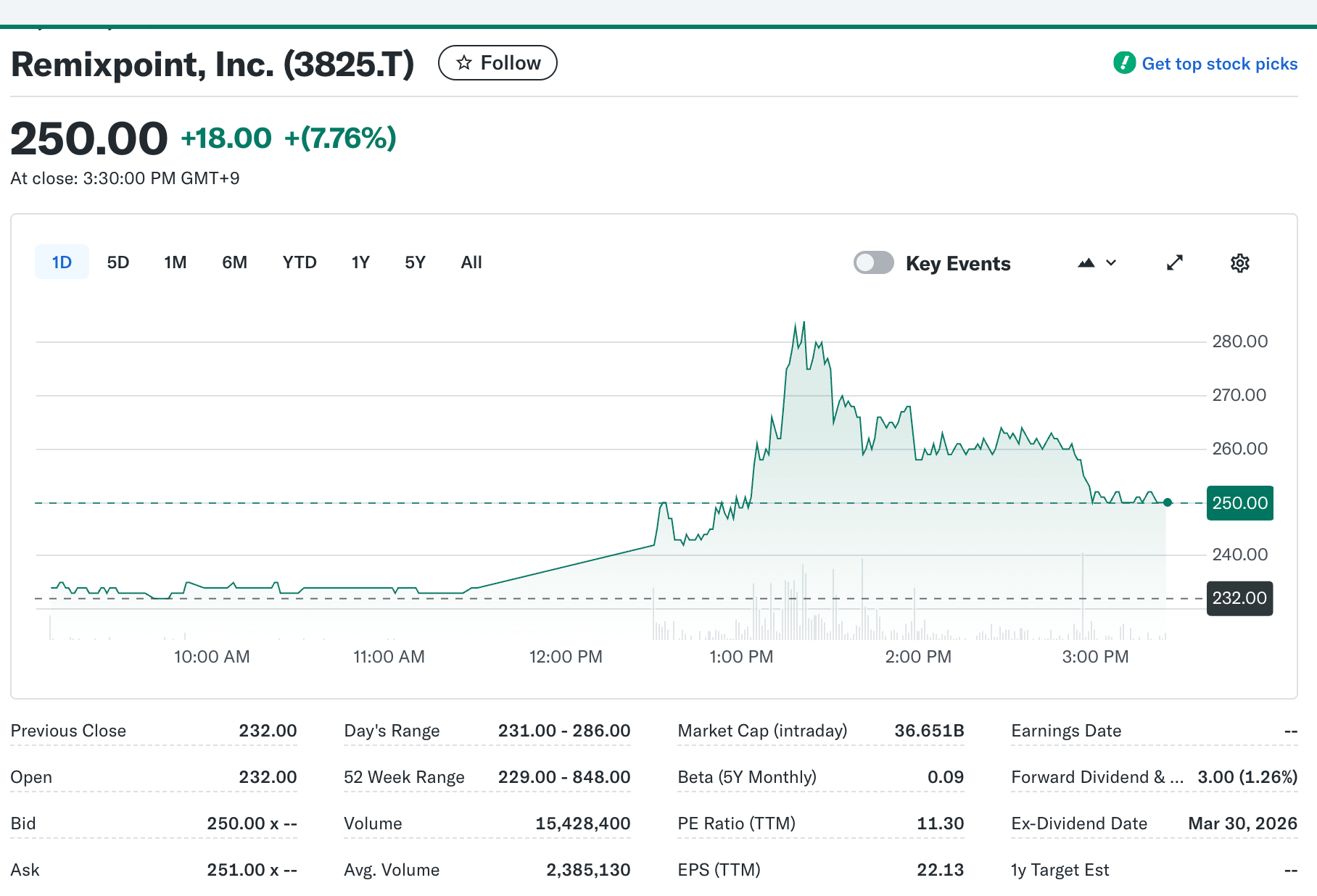
Task: Click the 232.00 previous close axis label
Action: pyautogui.click(x=1239, y=599)
